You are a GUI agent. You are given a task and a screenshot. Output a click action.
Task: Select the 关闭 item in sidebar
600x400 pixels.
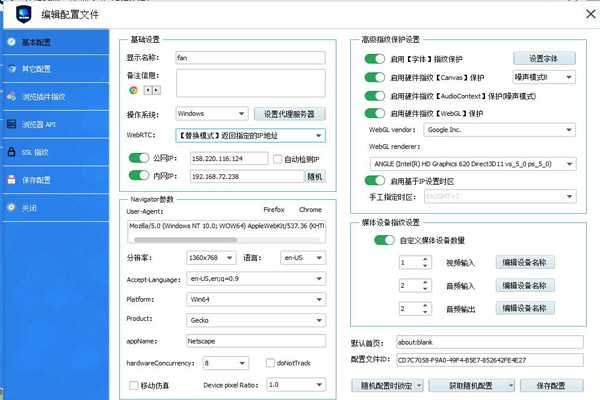click(54, 207)
